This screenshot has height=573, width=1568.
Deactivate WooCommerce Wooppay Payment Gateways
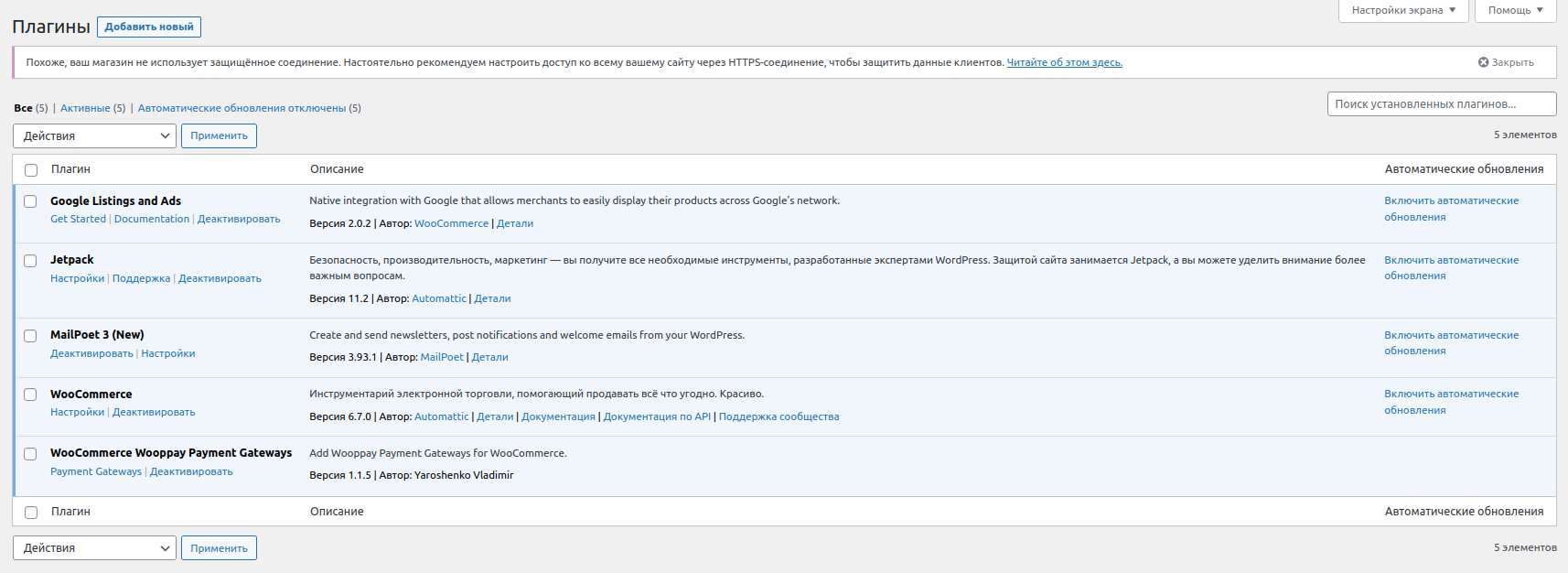point(191,471)
